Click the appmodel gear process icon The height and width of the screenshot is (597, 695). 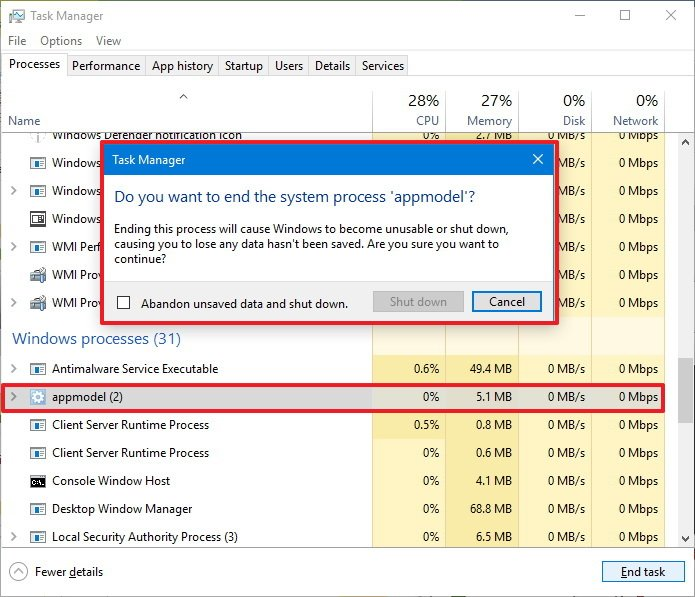point(38,397)
